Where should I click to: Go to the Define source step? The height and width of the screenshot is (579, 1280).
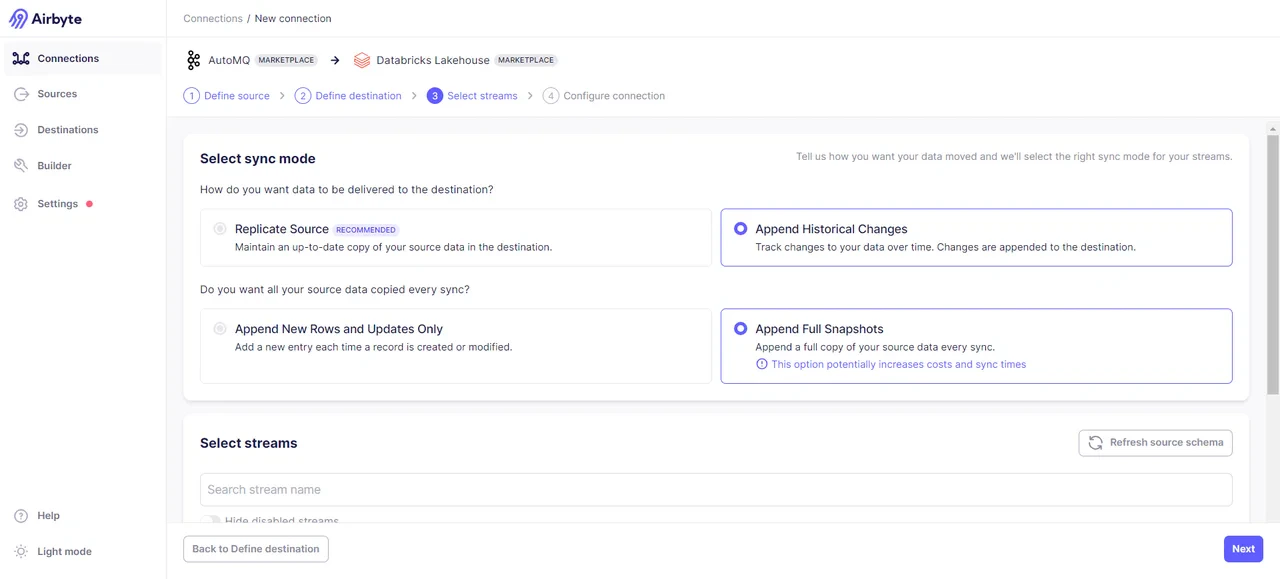tap(236, 95)
